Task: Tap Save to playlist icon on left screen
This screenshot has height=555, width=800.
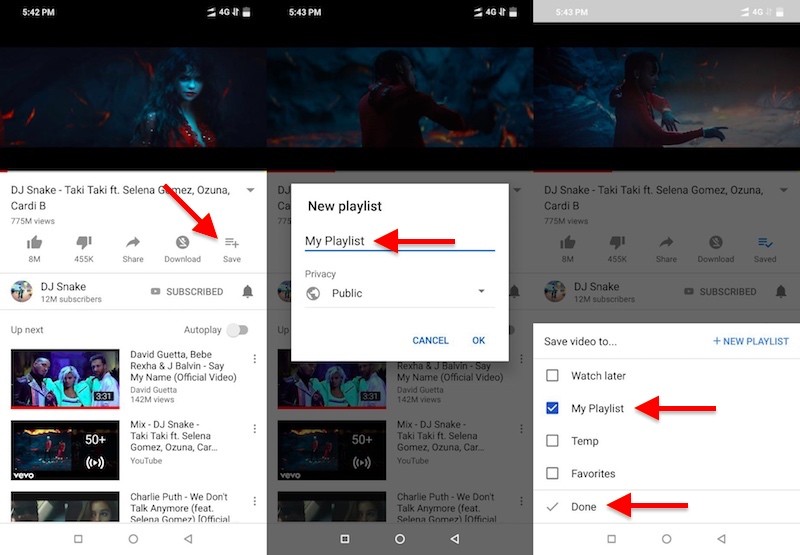Action: 232,242
